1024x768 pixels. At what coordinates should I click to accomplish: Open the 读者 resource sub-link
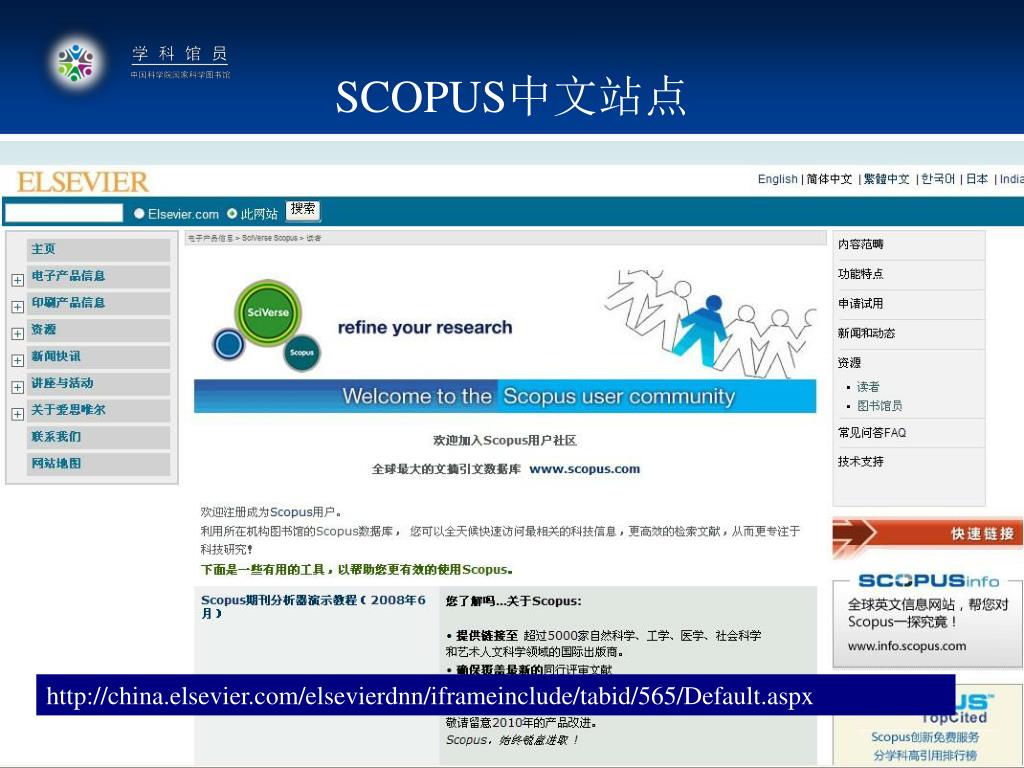pos(869,387)
